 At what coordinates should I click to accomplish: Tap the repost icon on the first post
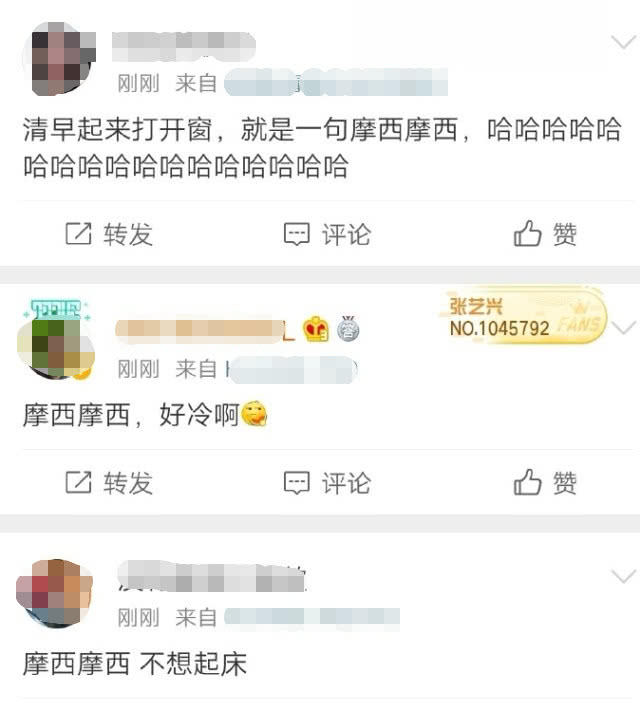[x=78, y=234]
